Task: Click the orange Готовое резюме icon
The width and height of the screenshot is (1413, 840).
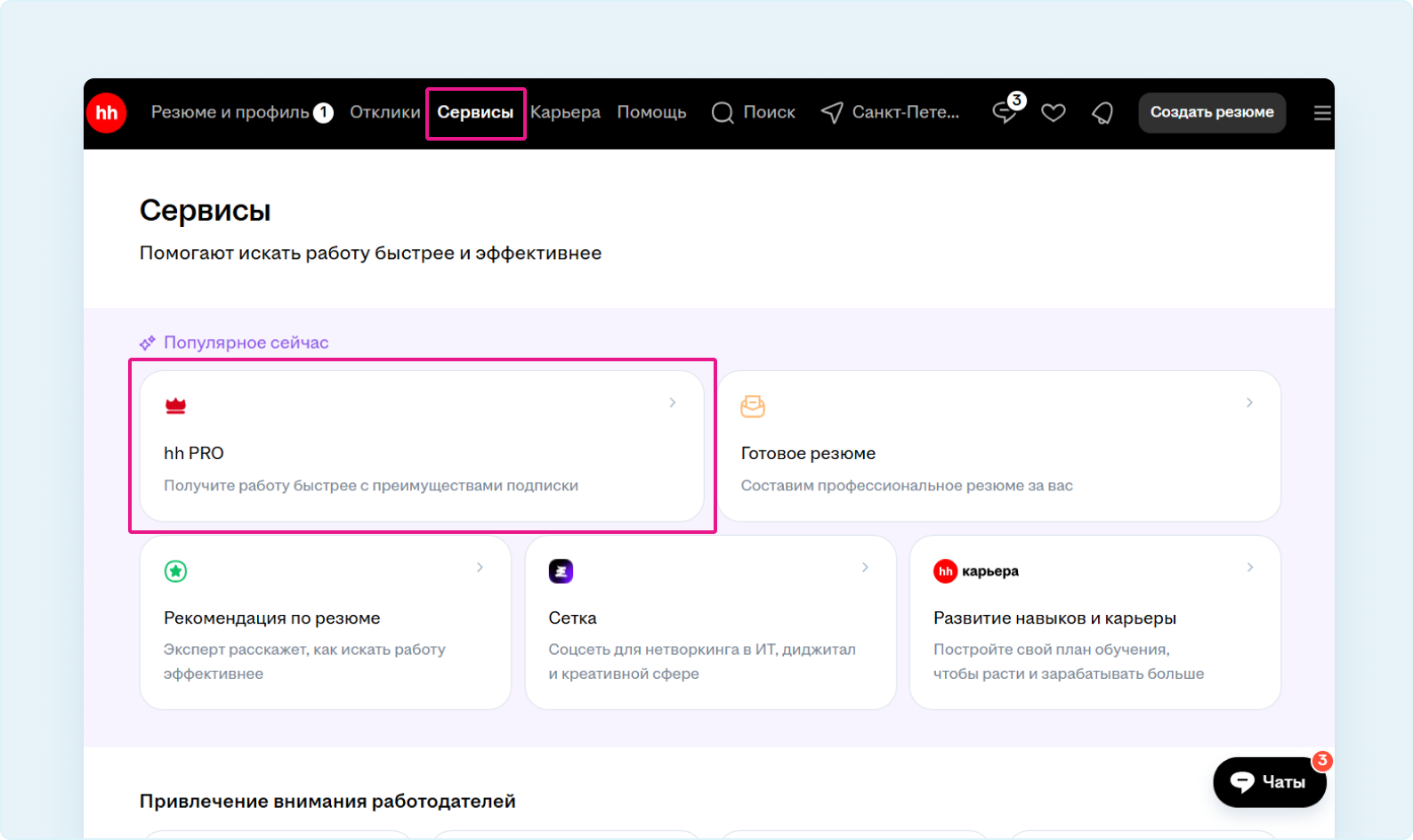Action: pyautogui.click(x=753, y=406)
